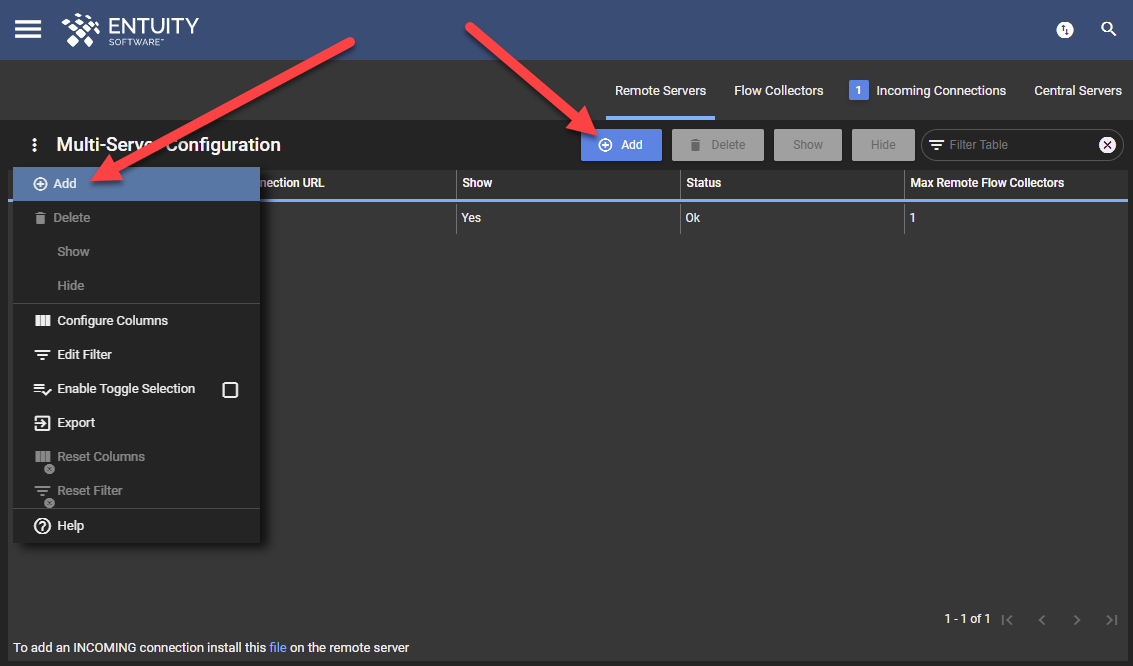This screenshot has height=666, width=1133.
Task: Go to the previous page arrow
Action: [1042, 620]
